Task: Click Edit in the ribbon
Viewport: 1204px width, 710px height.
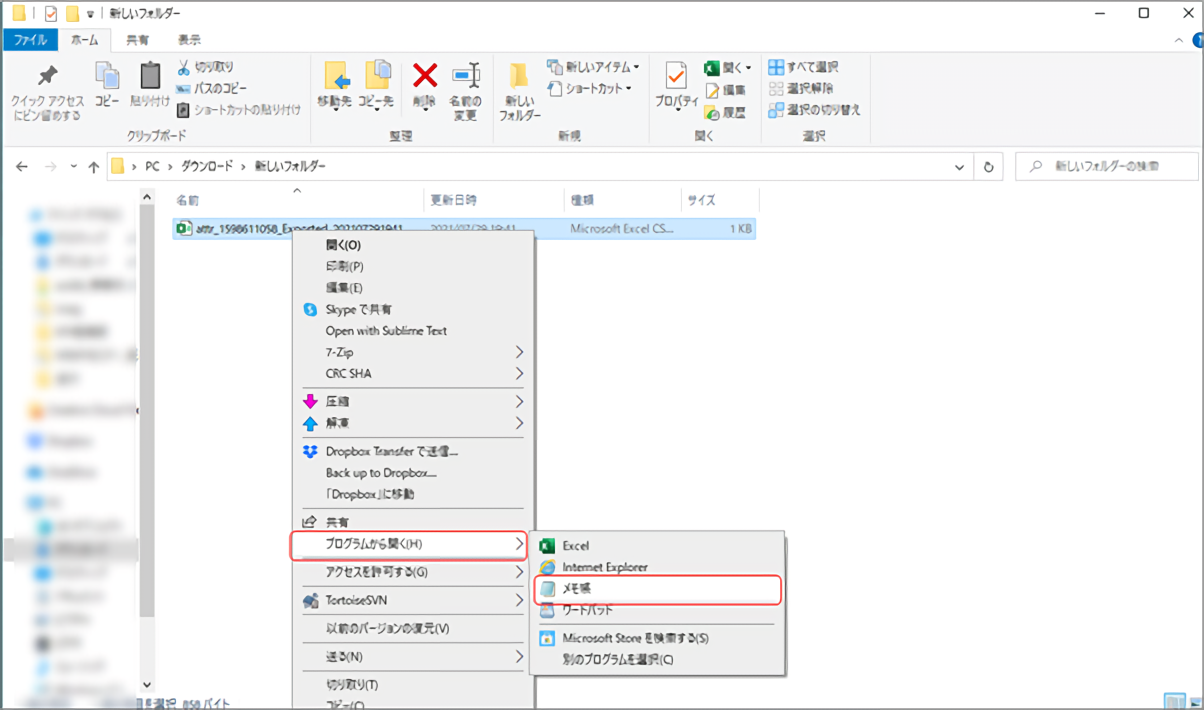Action: pyautogui.click(x=725, y=89)
